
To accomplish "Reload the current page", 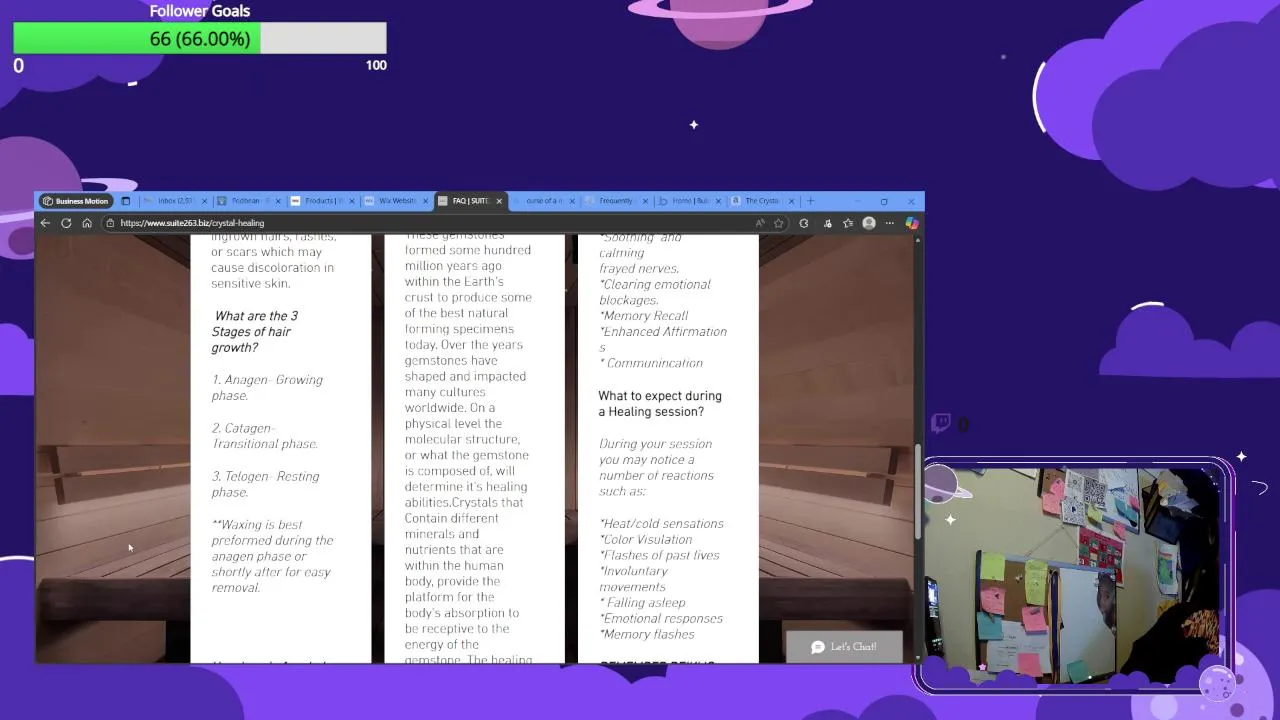I will click(66, 223).
